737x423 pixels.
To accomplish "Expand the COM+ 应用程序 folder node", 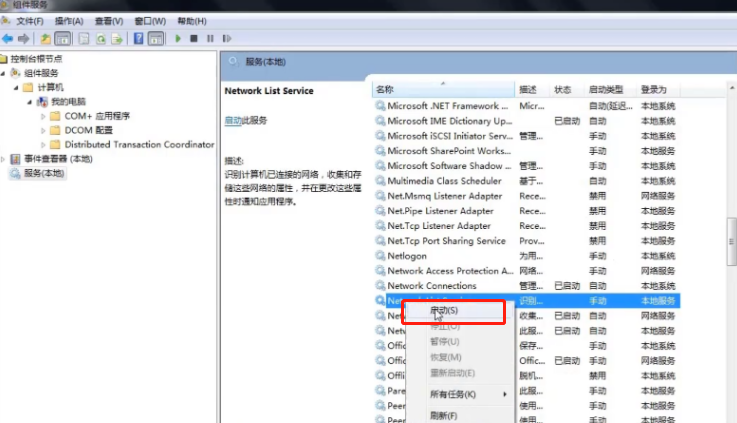I will [x=43, y=116].
